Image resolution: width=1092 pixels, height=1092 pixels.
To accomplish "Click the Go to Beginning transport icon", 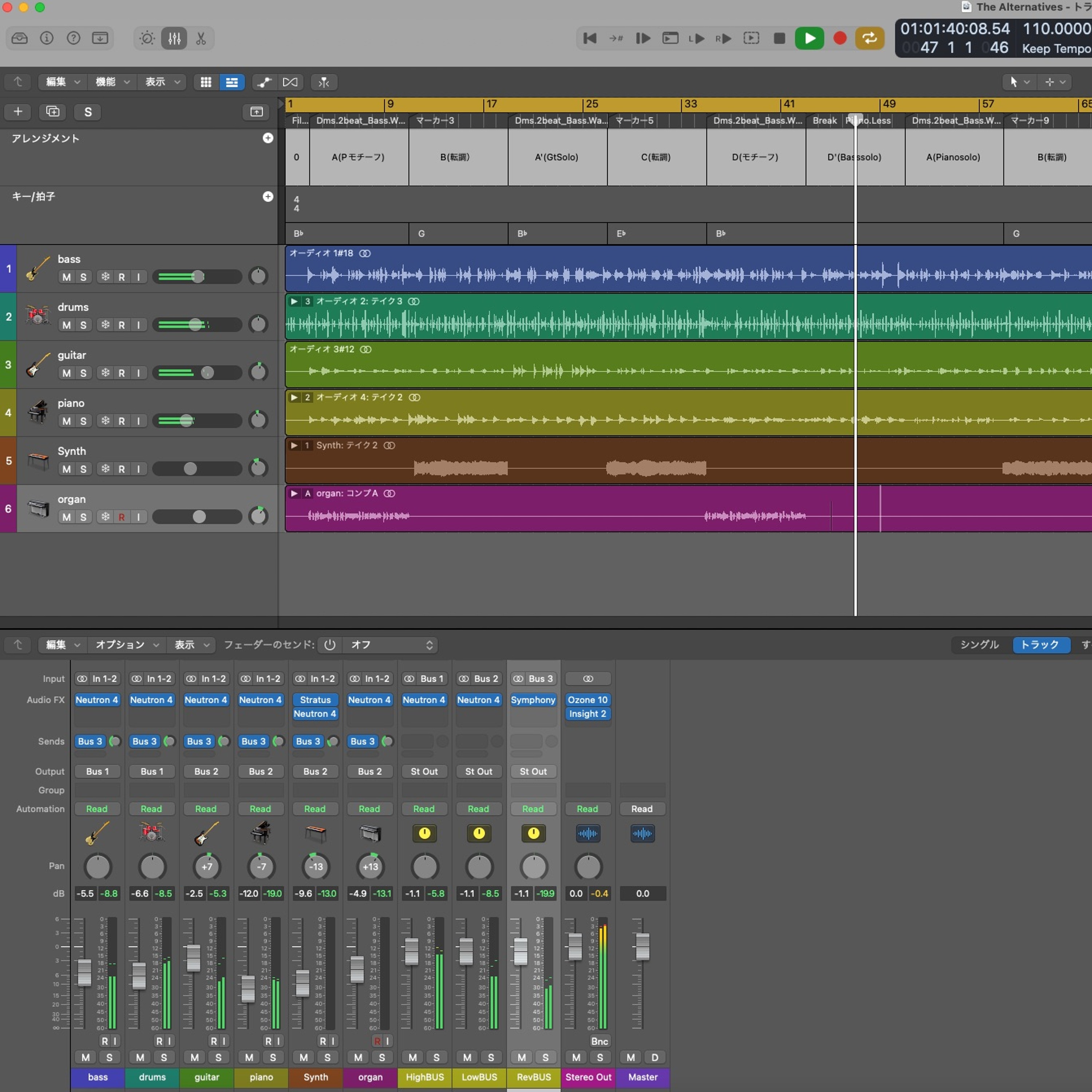I will point(590,39).
